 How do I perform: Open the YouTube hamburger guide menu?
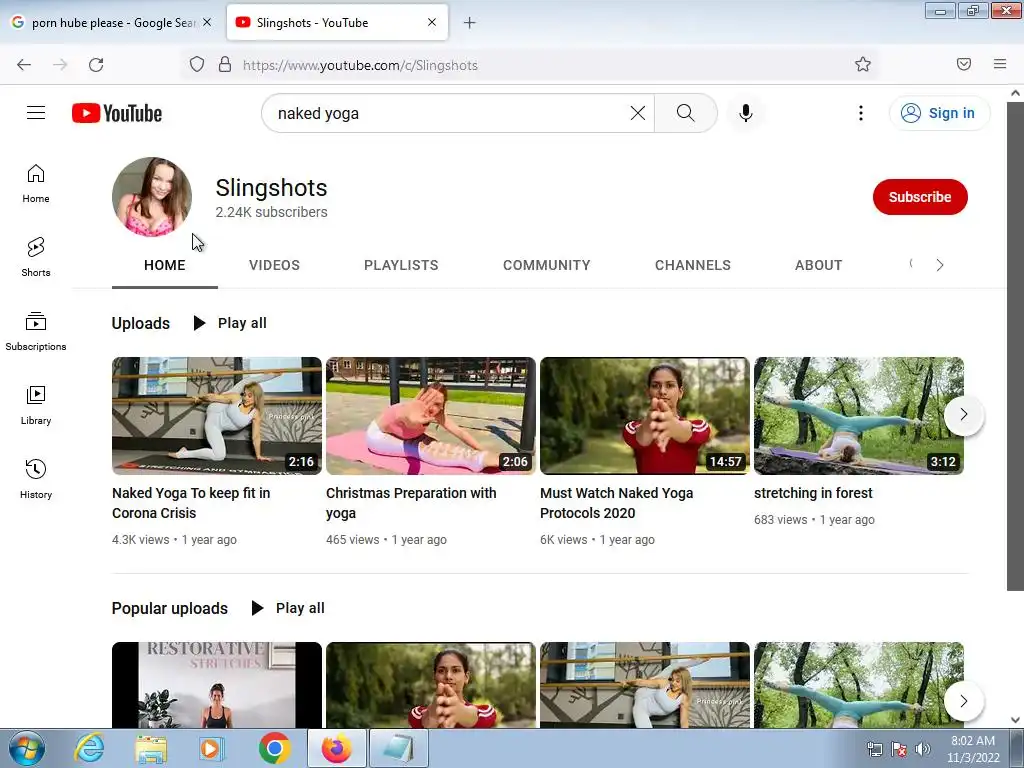point(36,113)
